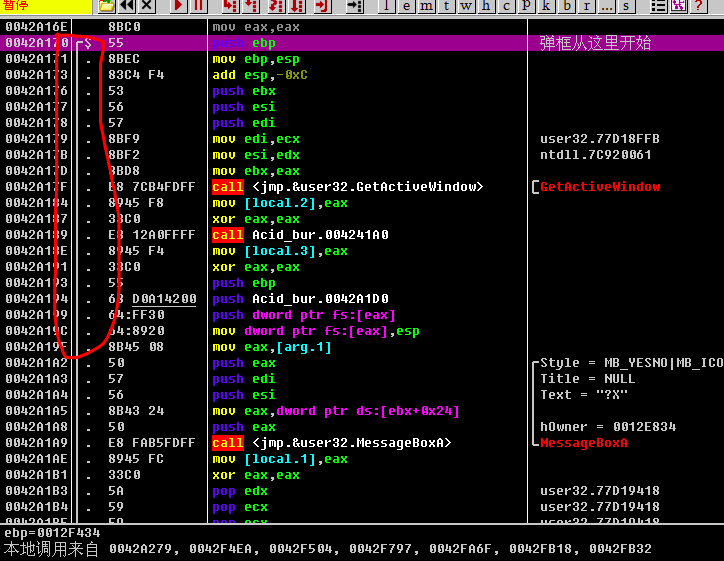Open the Patches window with the 'p' button

click(x=526, y=6)
